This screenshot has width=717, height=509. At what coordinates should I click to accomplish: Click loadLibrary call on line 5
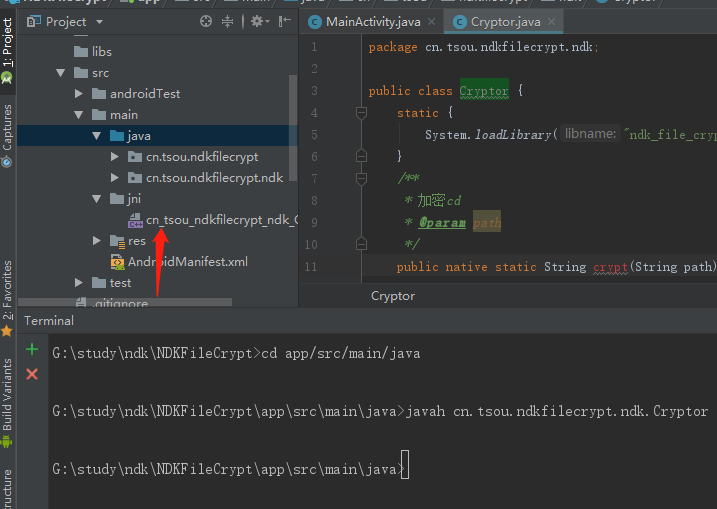pos(513,135)
